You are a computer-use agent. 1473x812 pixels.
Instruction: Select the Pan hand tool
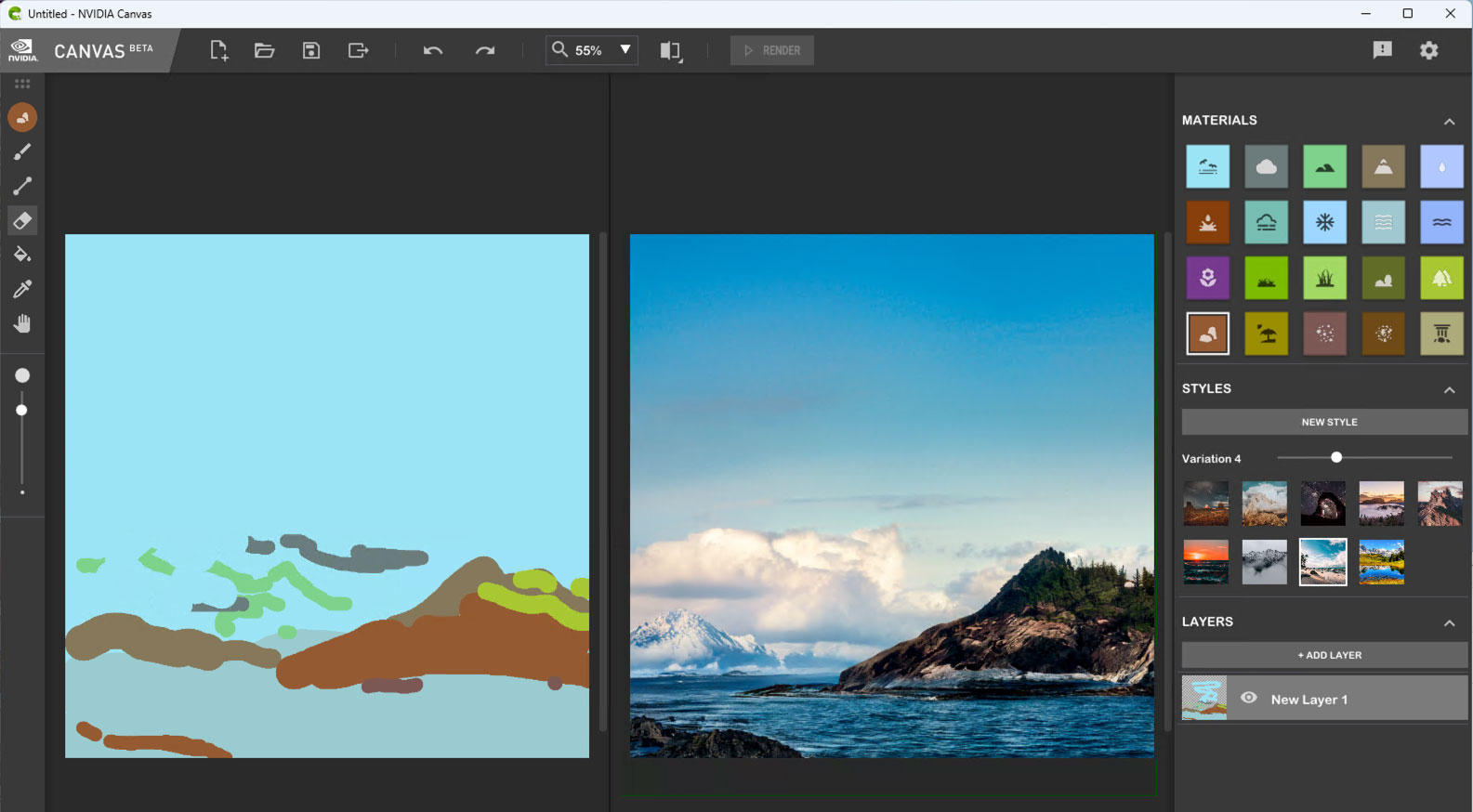tap(22, 323)
